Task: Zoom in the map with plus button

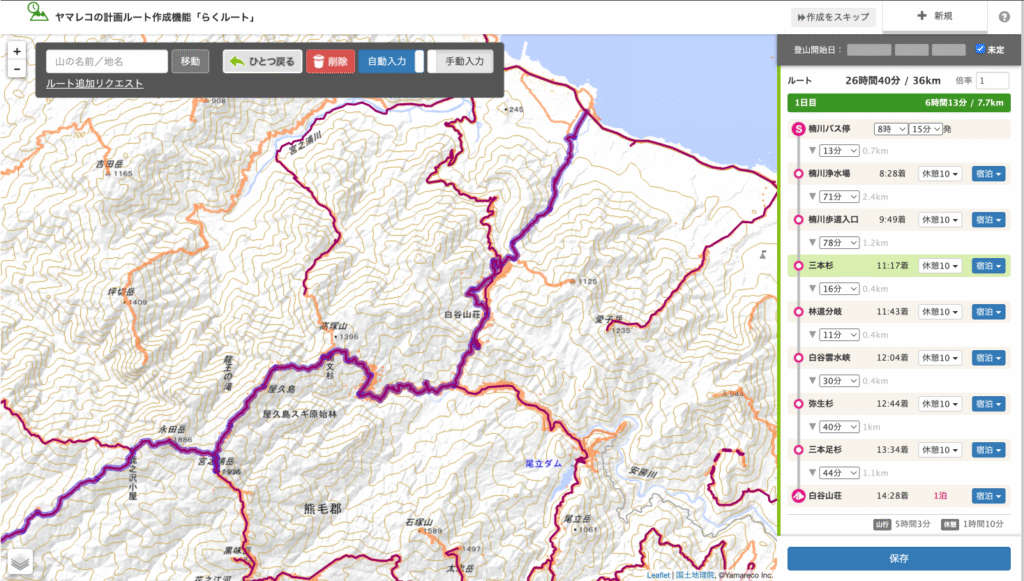Action: pyautogui.click(x=17, y=52)
